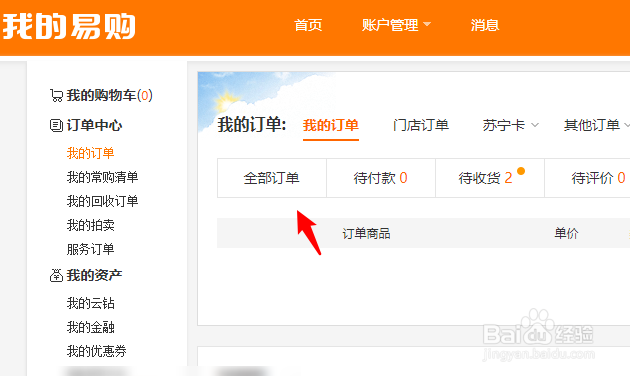Screen dimensions: 630x376
Task: Open 我的资产 section heading
Action: (x=94, y=276)
